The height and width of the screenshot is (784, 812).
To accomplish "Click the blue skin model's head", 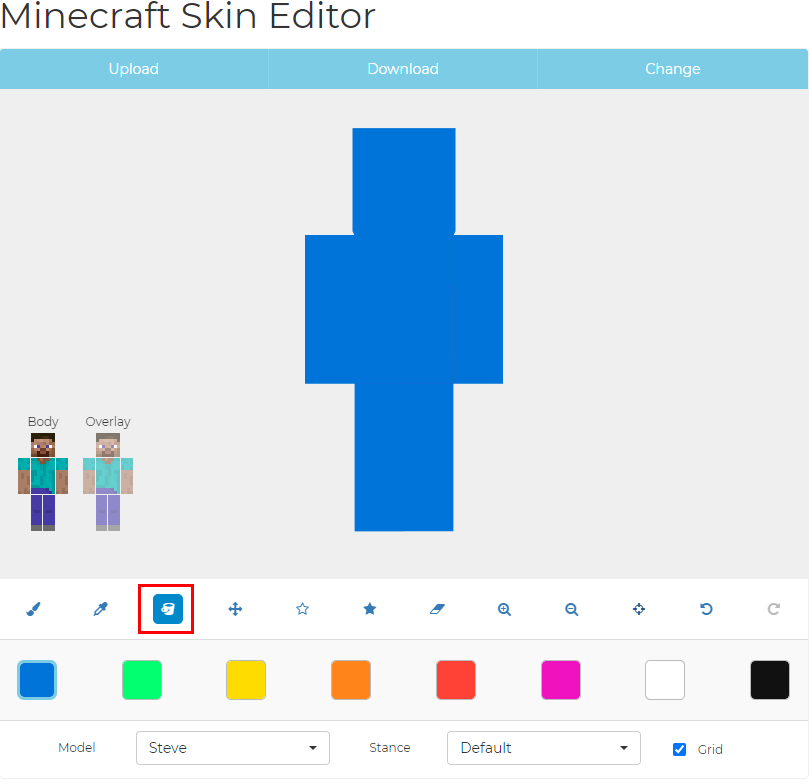I will (404, 181).
